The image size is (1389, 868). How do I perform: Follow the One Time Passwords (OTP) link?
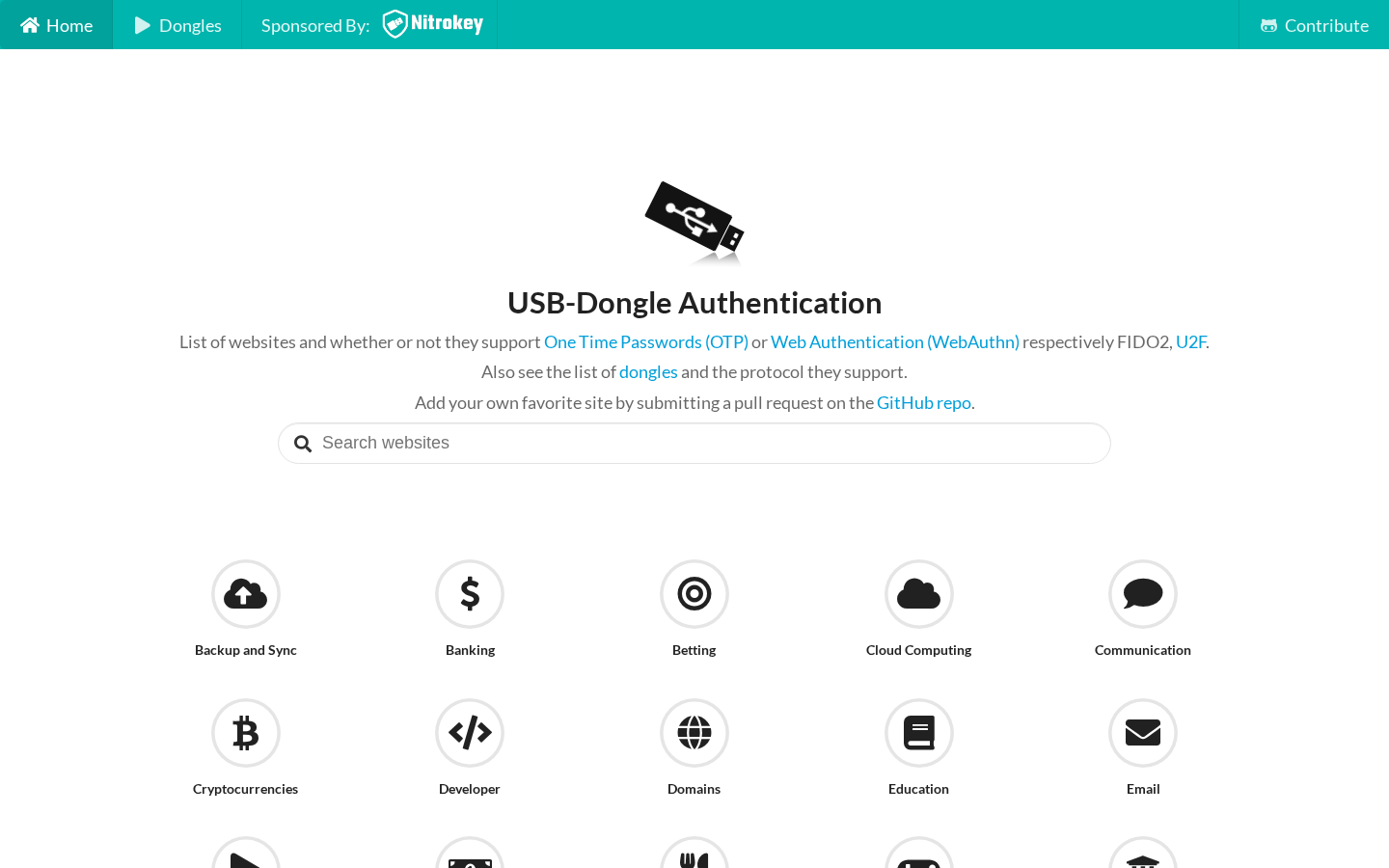[646, 342]
